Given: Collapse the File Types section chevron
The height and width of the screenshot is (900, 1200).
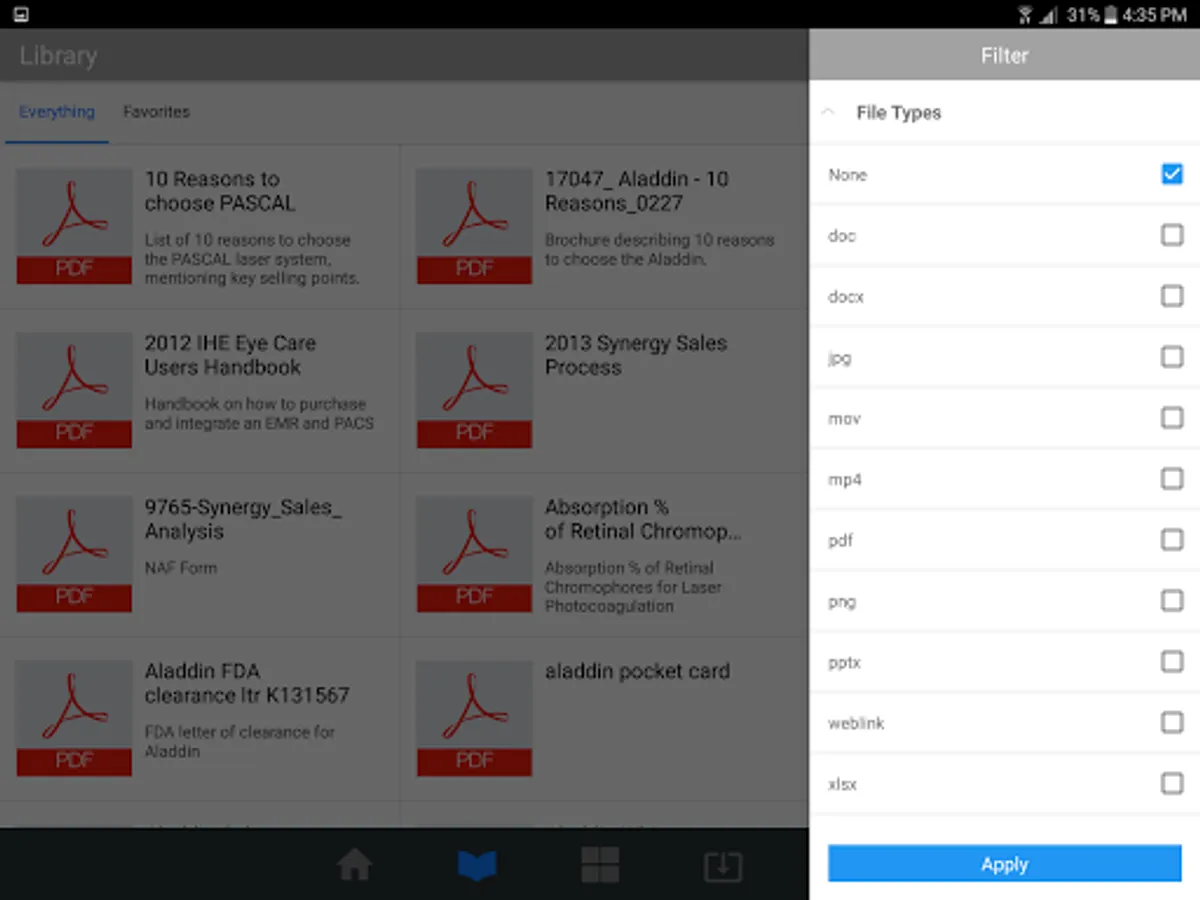Looking at the screenshot, I should [x=828, y=113].
